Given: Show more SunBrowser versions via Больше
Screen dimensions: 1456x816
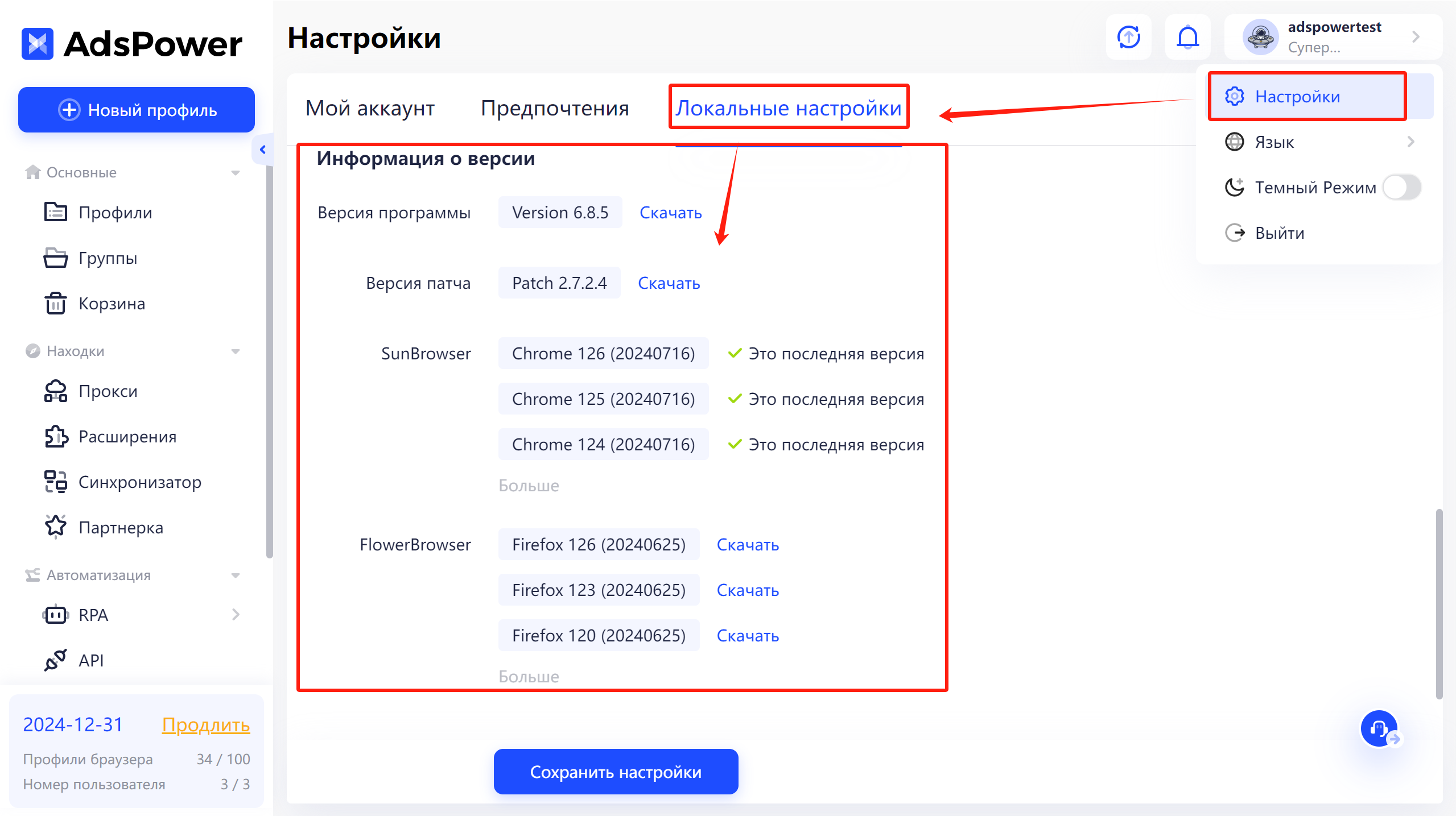Looking at the screenshot, I should coord(529,486).
